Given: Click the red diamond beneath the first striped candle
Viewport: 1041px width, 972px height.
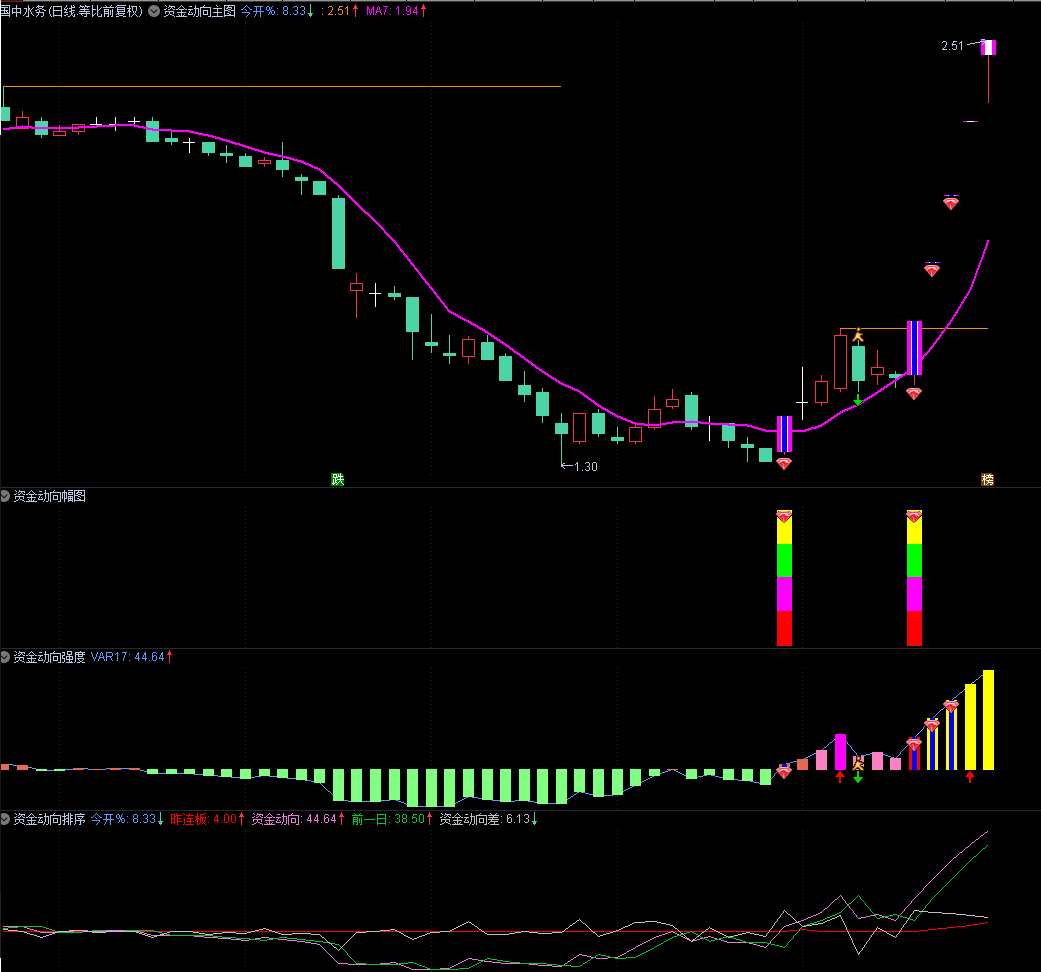Looking at the screenshot, I should pos(784,464).
